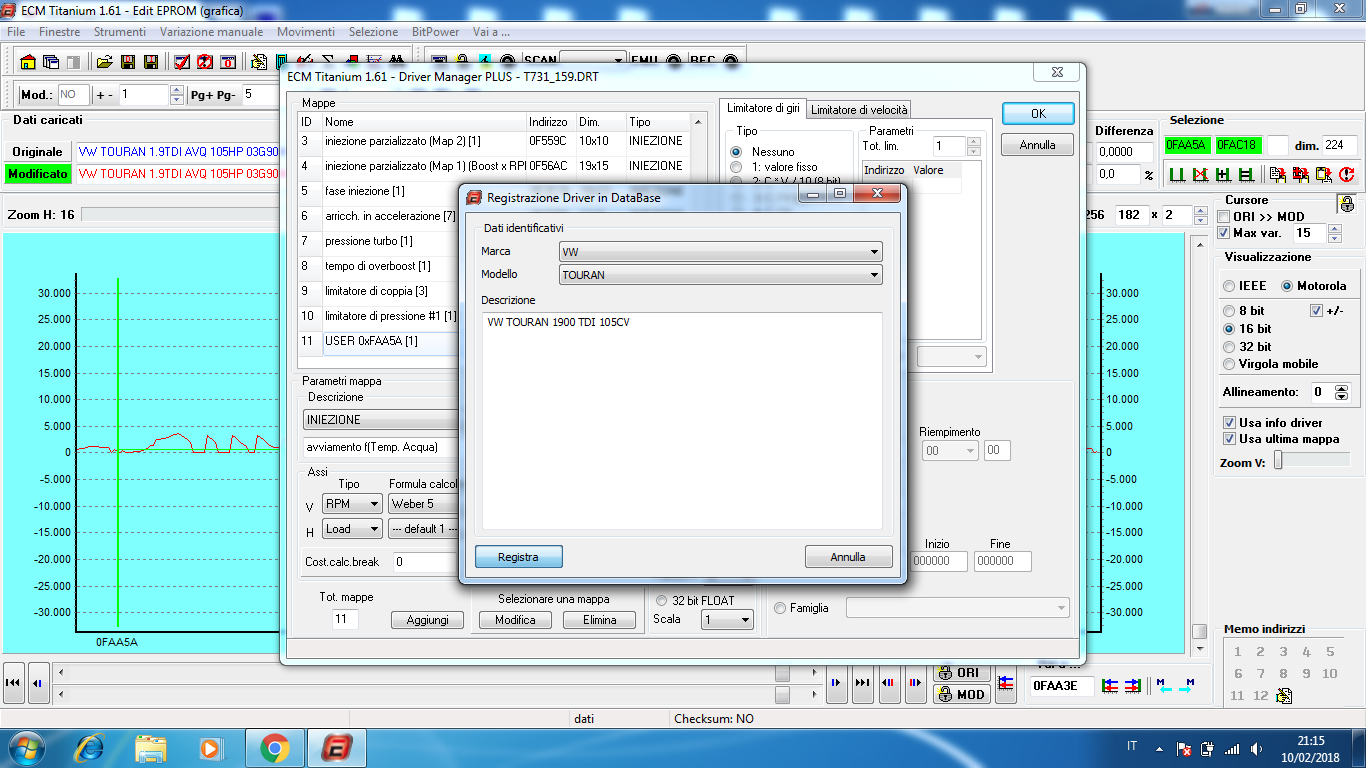1366x768 pixels.
Task: Open the File menu
Action: (16, 32)
